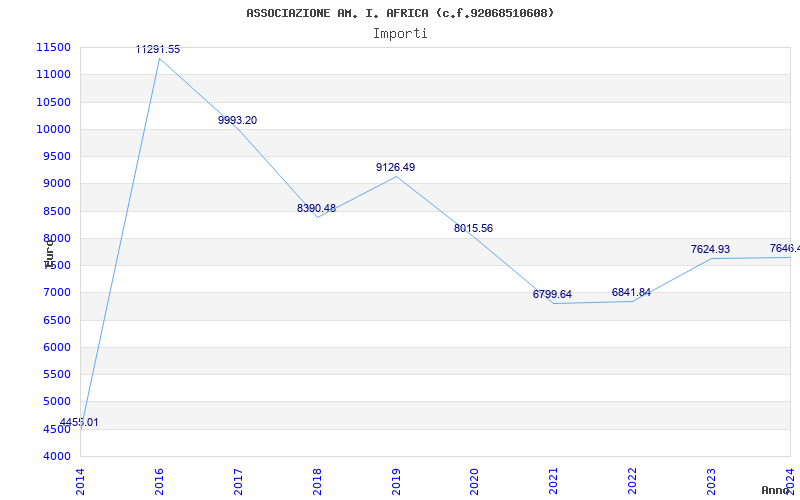The width and height of the screenshot is (800, 500).
Task: Click the chart title ASSOCIAZIONE AM. I. AFRICA
Action: tap(400, 13)
